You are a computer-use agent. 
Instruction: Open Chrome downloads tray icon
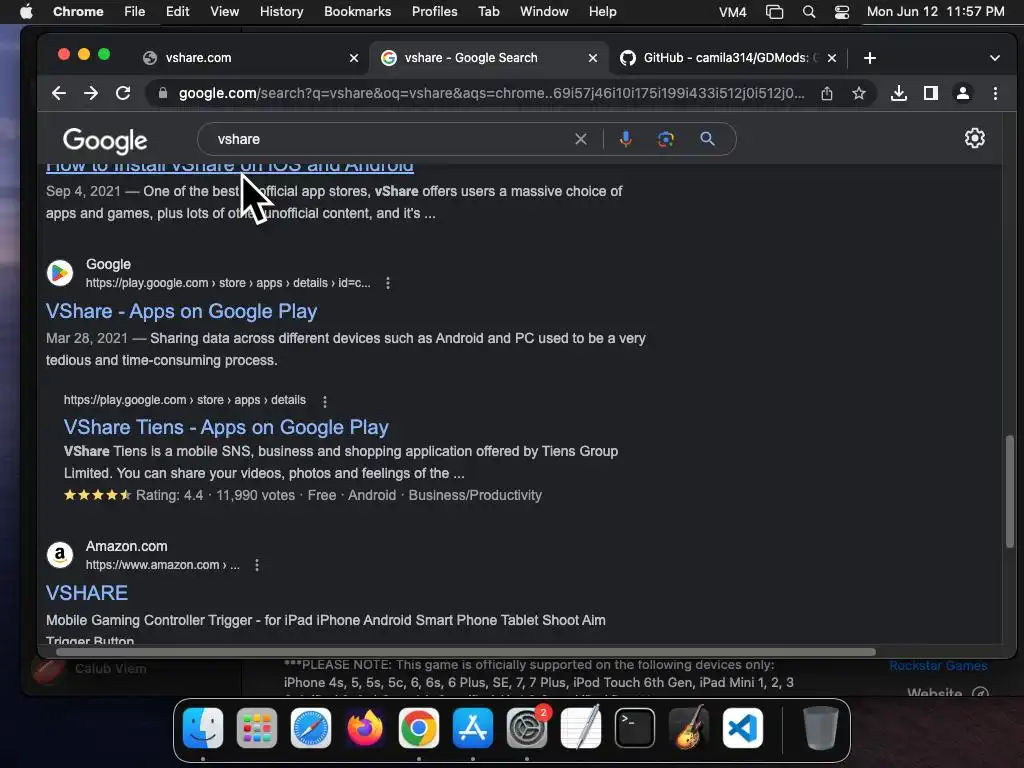point(899,93)
